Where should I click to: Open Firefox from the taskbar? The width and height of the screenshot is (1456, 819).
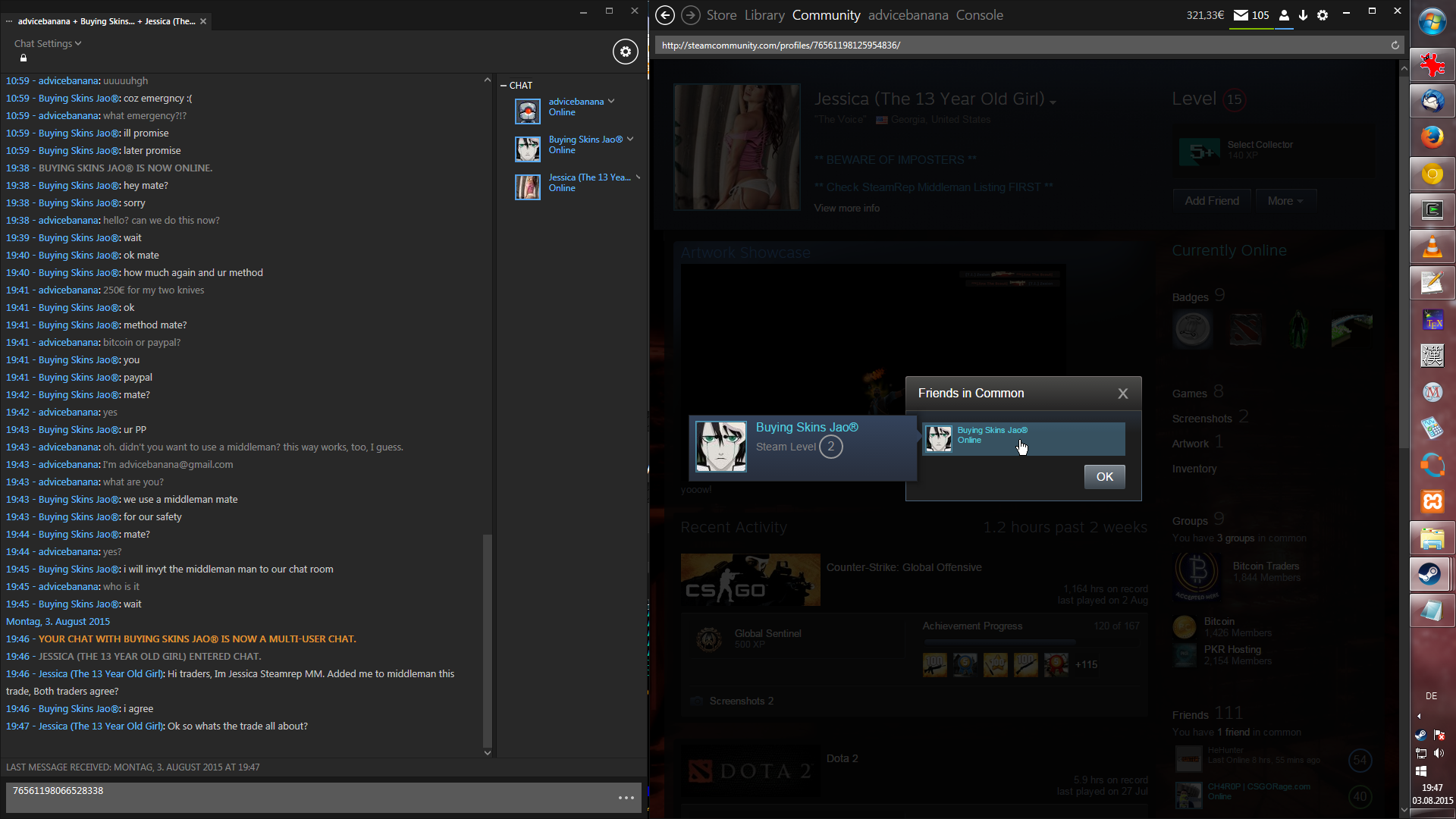1432,137
